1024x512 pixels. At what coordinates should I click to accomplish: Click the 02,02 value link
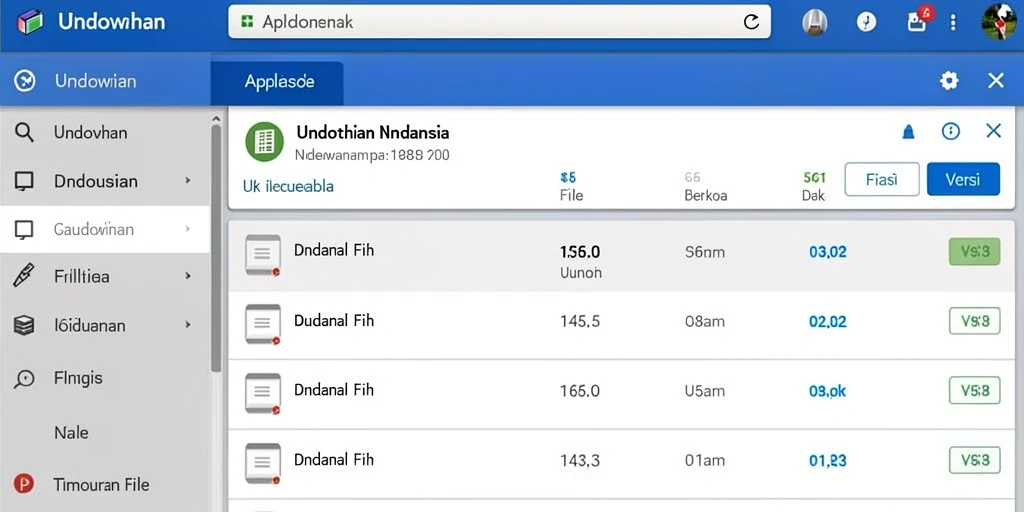coord(827,321)
